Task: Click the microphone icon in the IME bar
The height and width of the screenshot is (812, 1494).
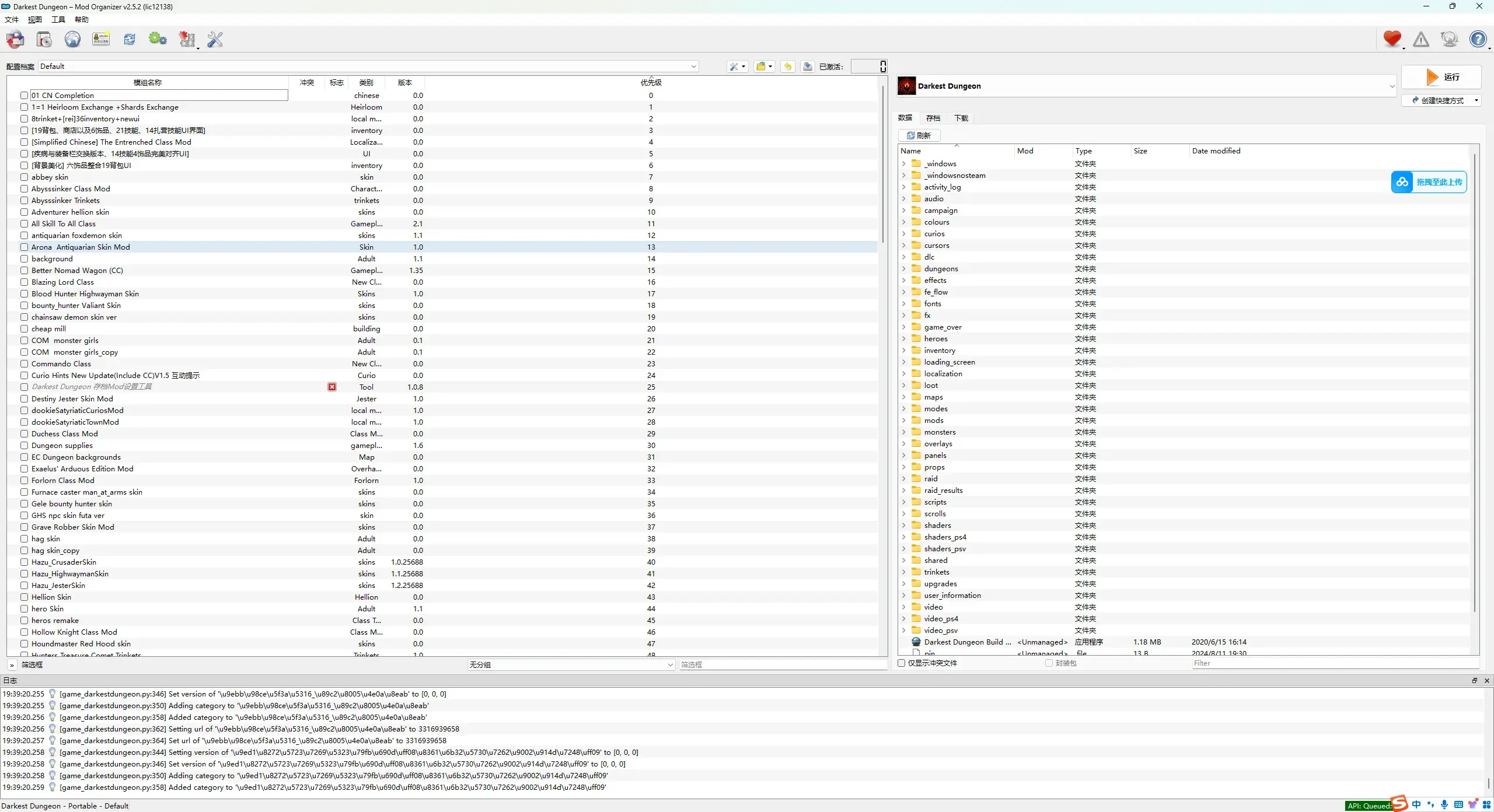Action: pyautogui.click(x=1444, y=805)
